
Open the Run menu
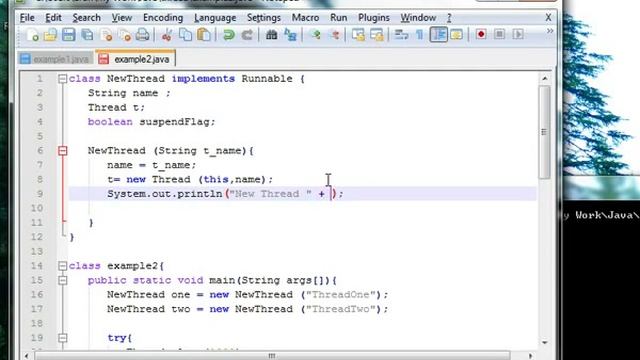(x=338, y=18)
